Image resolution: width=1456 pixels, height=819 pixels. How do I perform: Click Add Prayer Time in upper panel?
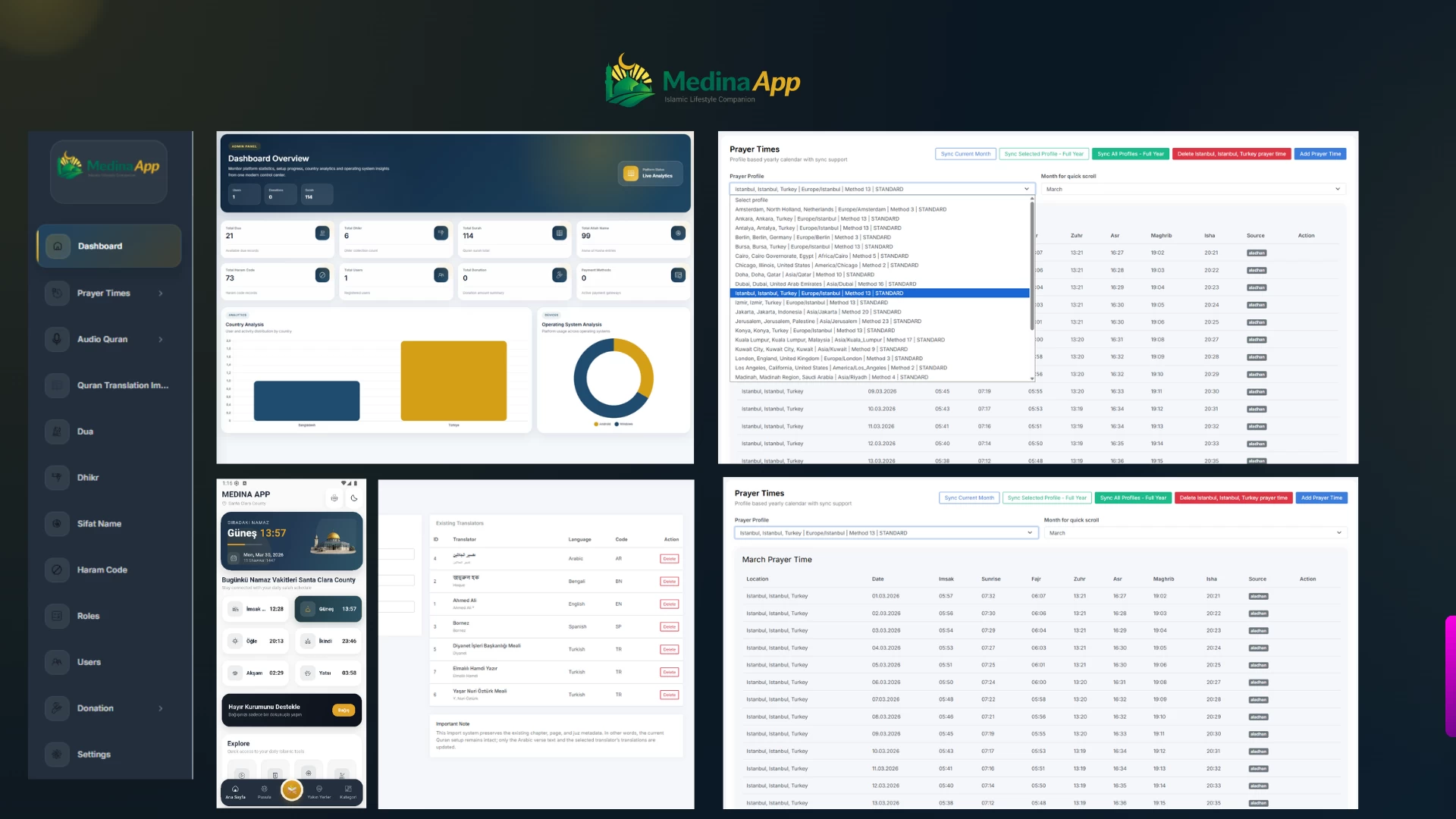[x=1320, y=154]
